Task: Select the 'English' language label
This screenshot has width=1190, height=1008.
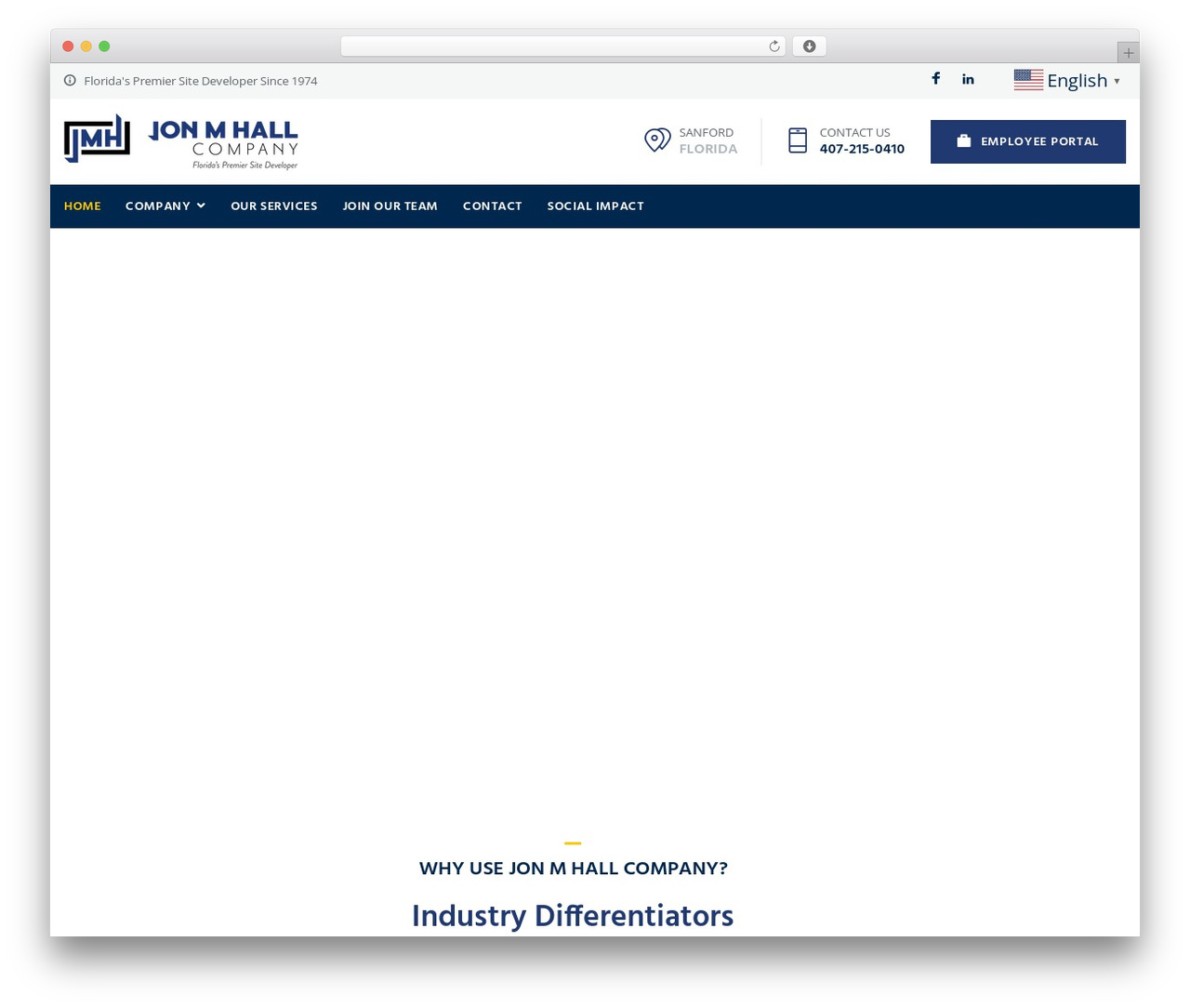Action: [1077, 81]
